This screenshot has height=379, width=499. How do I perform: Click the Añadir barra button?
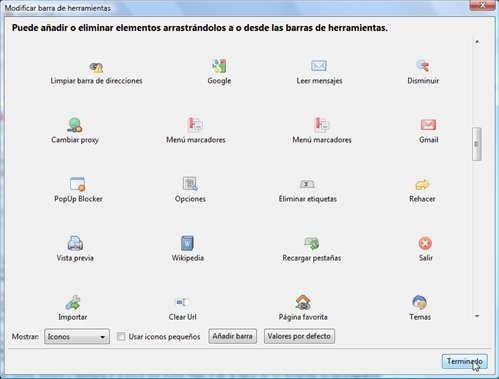pyautogui.click(x=232, y=336)
